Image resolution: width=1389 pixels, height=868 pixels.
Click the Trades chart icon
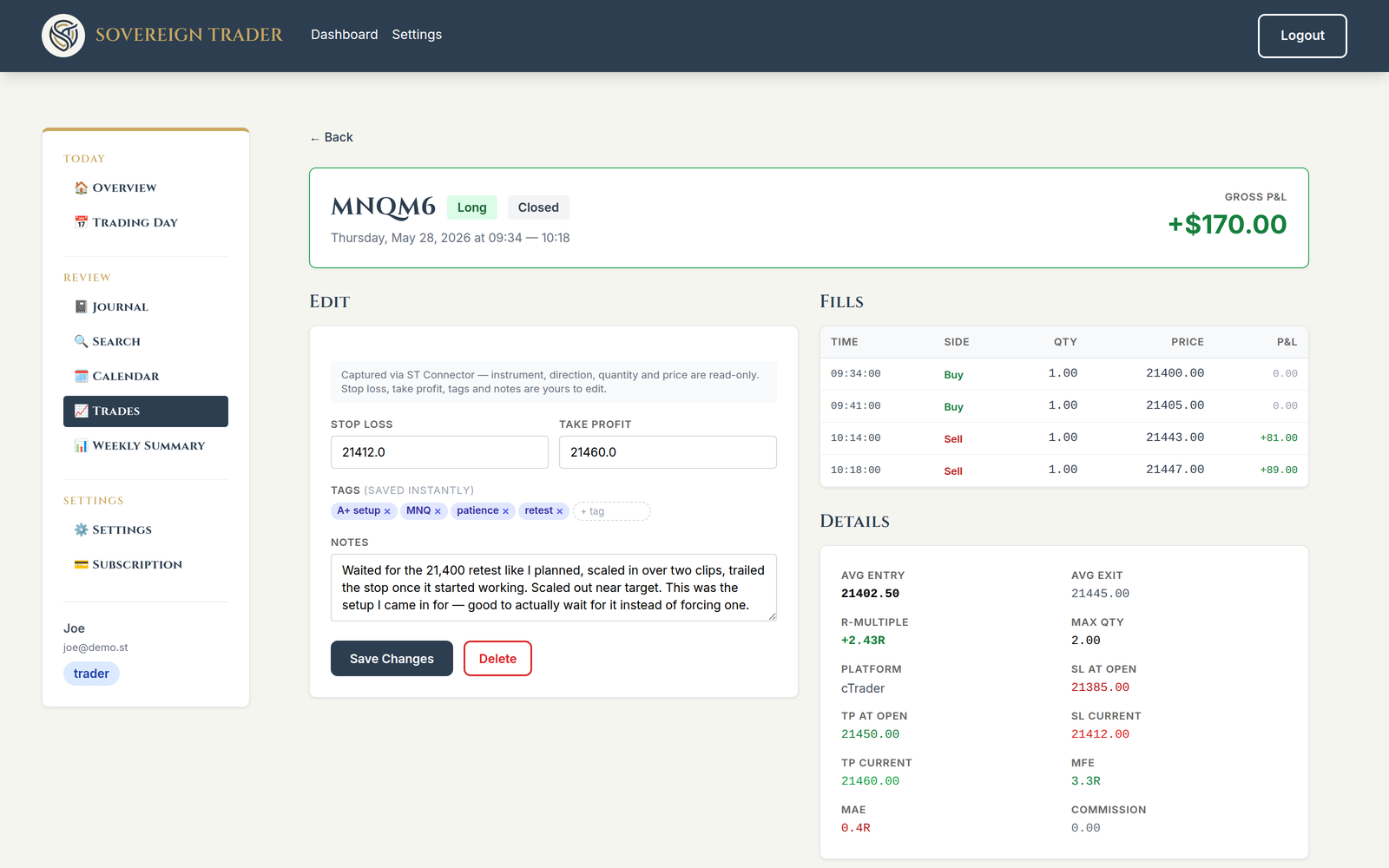[81, 411]
